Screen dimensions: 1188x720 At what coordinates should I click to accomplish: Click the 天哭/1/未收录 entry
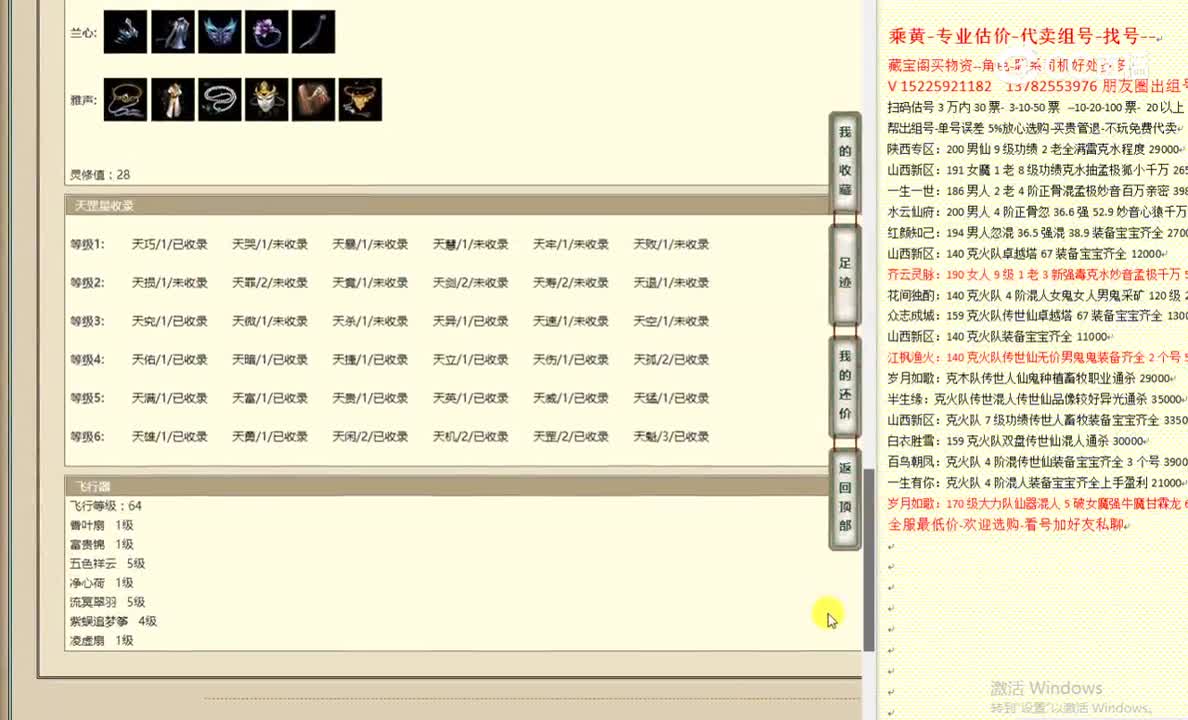click(x=270, y=244)
